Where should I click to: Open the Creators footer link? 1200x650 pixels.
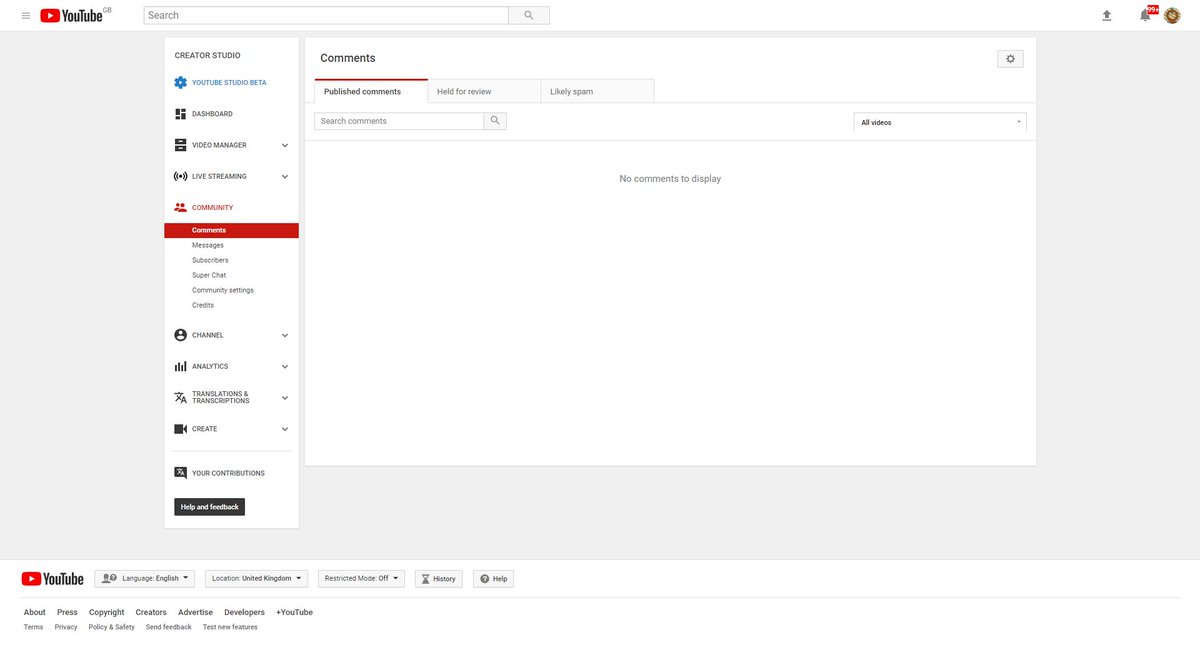pyautogui.click(x=151, y=612)
